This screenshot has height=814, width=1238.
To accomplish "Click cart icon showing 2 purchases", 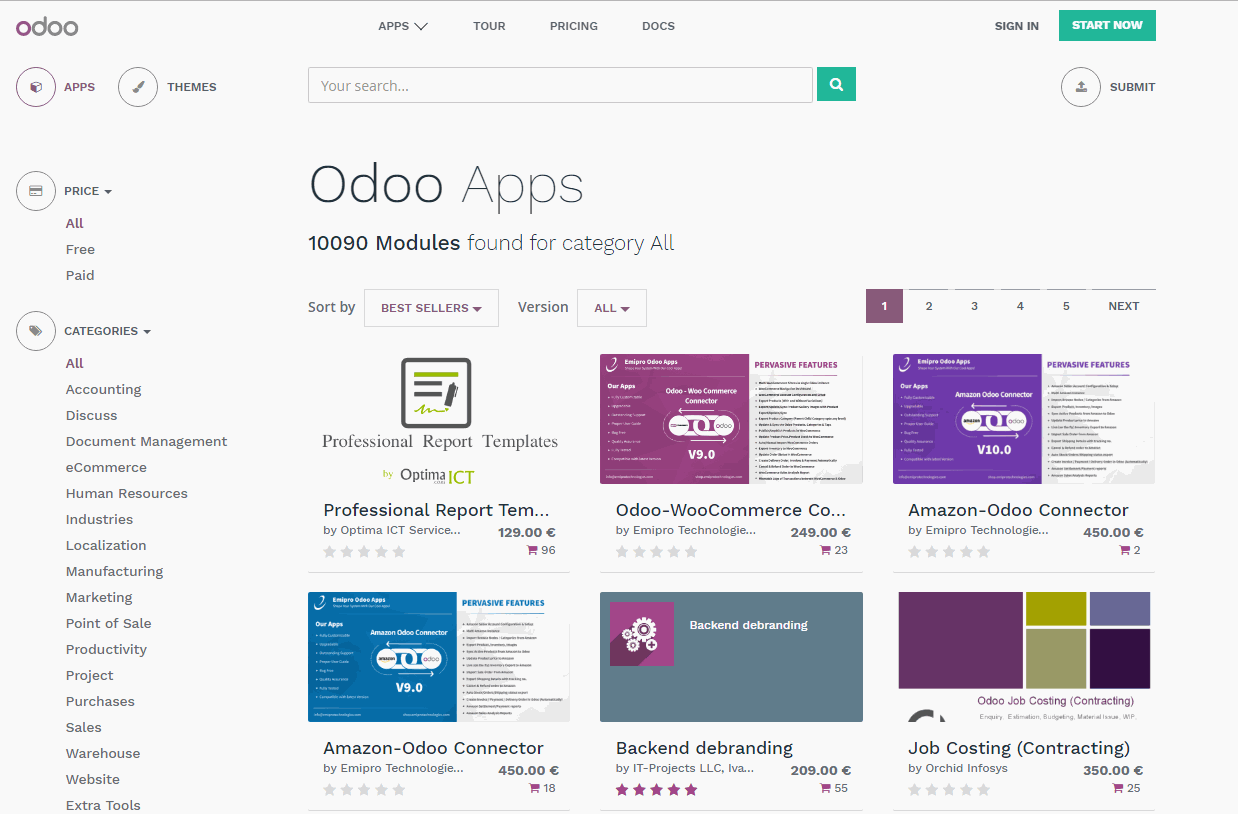I will [x=1125, y=550].
